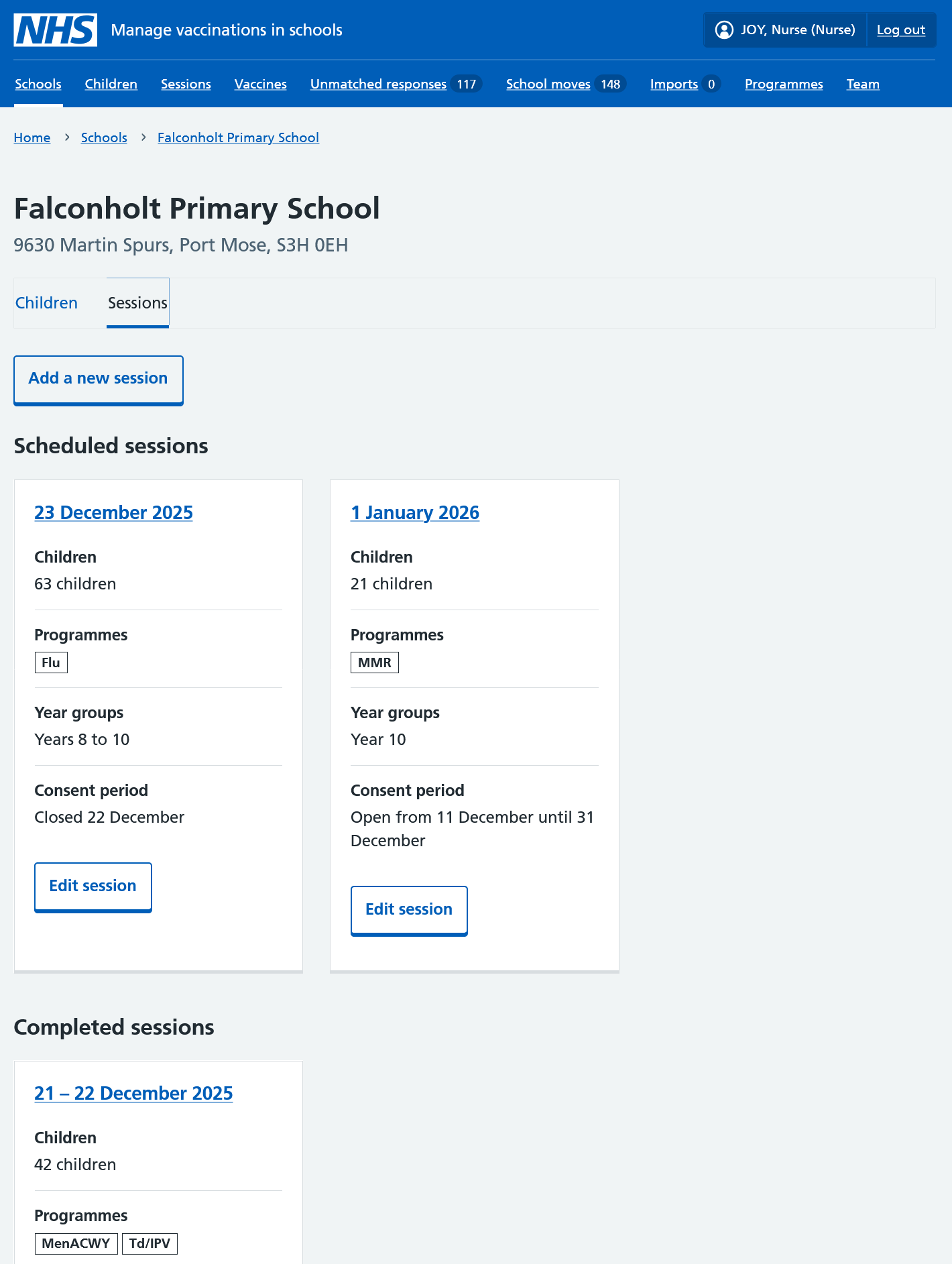The height and width of the screenshot is (1264, 952).
Task: Open the Vaccines navigation item
Action: click(260, 84)
